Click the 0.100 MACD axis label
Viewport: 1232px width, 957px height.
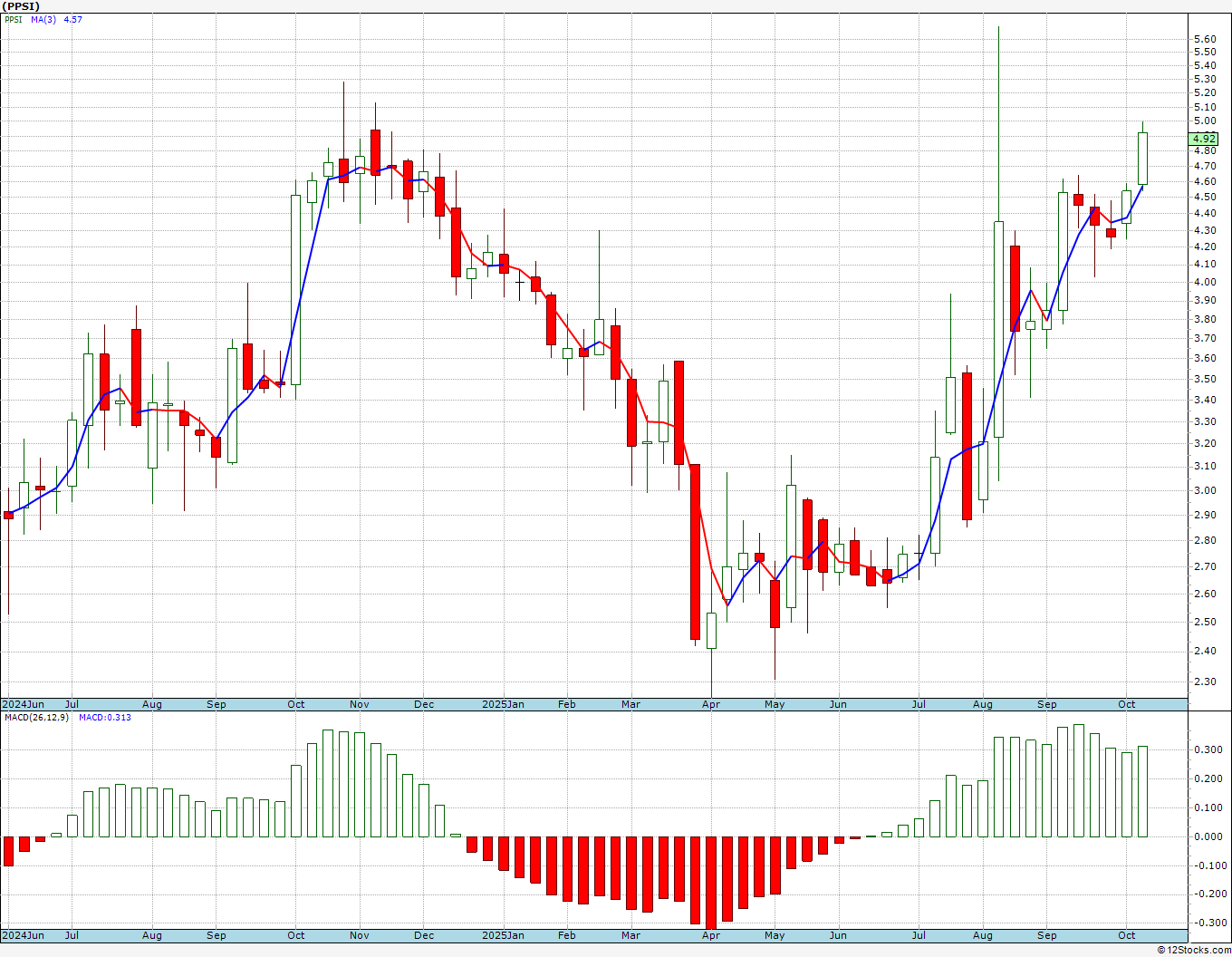[x=1208, y=807]
